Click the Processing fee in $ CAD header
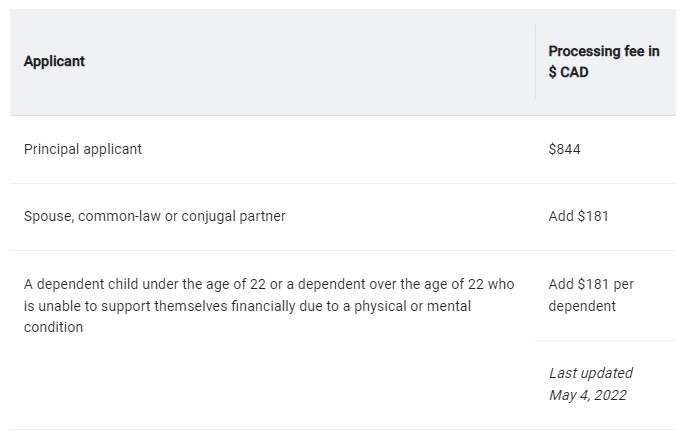Screen dimensions: 689x447 [x=603, y=61]
